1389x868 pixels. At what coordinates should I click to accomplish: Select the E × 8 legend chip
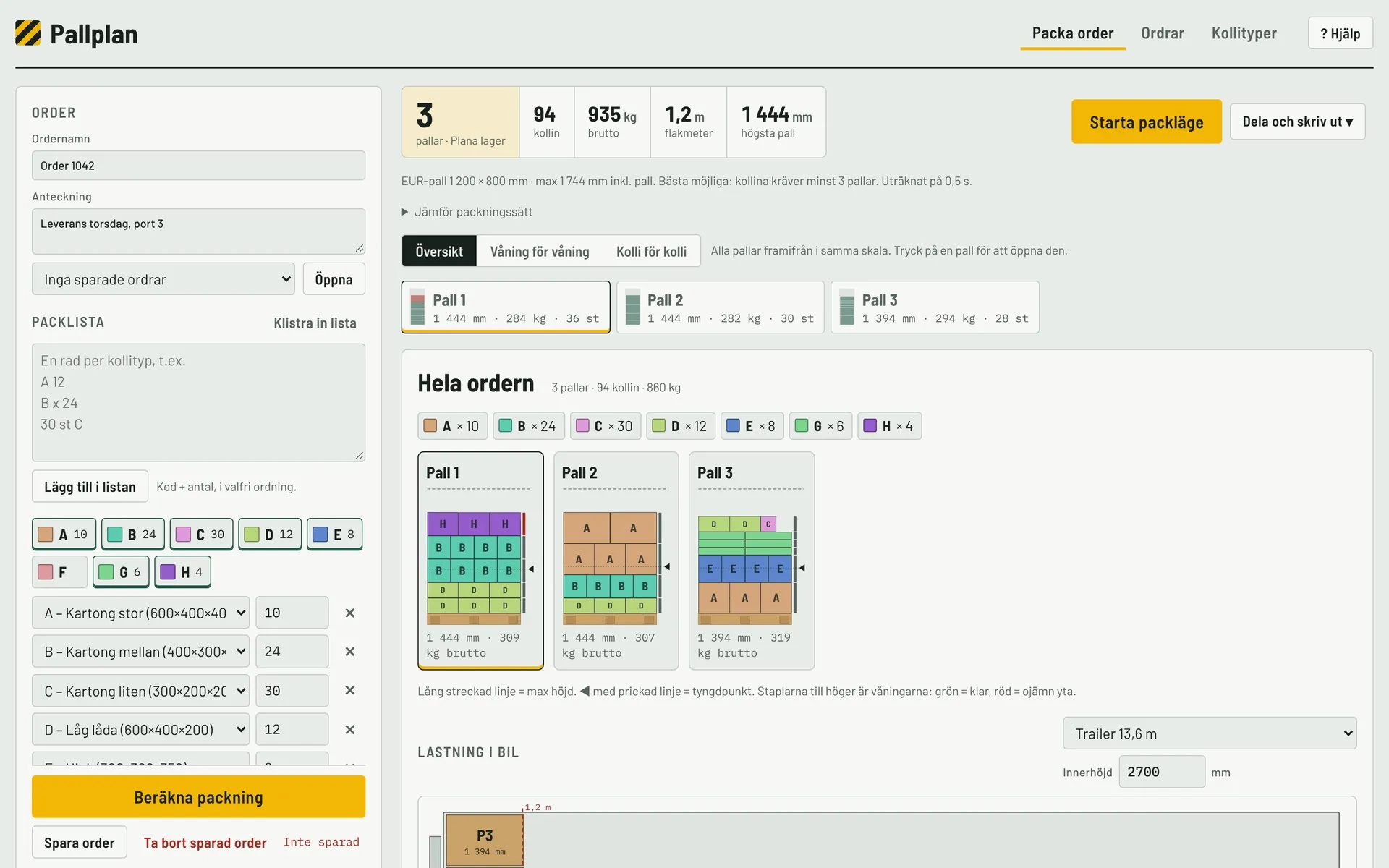tap(752, 426)
